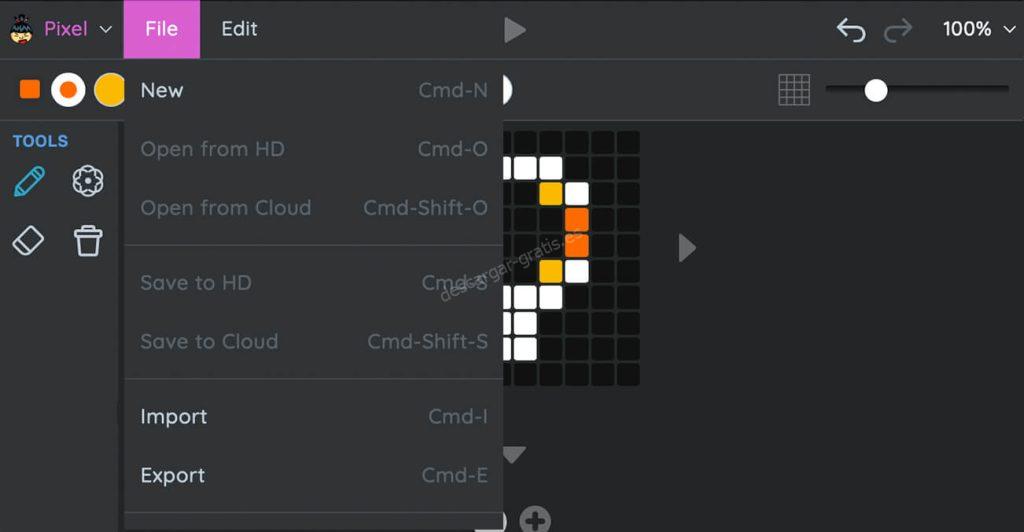Select the pencil drawing tool
Screen dimensions: 1024x532
29,181
